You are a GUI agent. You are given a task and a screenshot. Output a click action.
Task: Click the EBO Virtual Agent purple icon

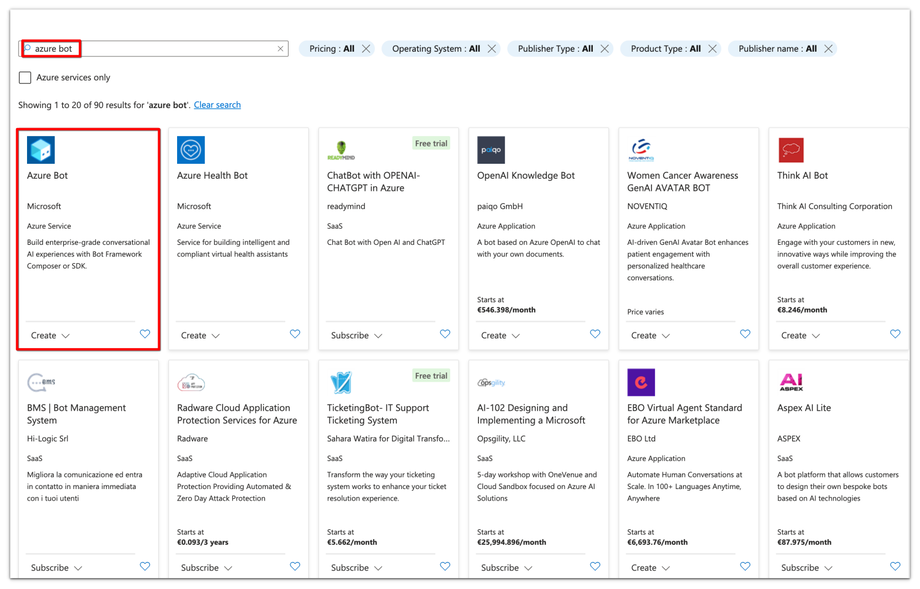pos(641,382)
